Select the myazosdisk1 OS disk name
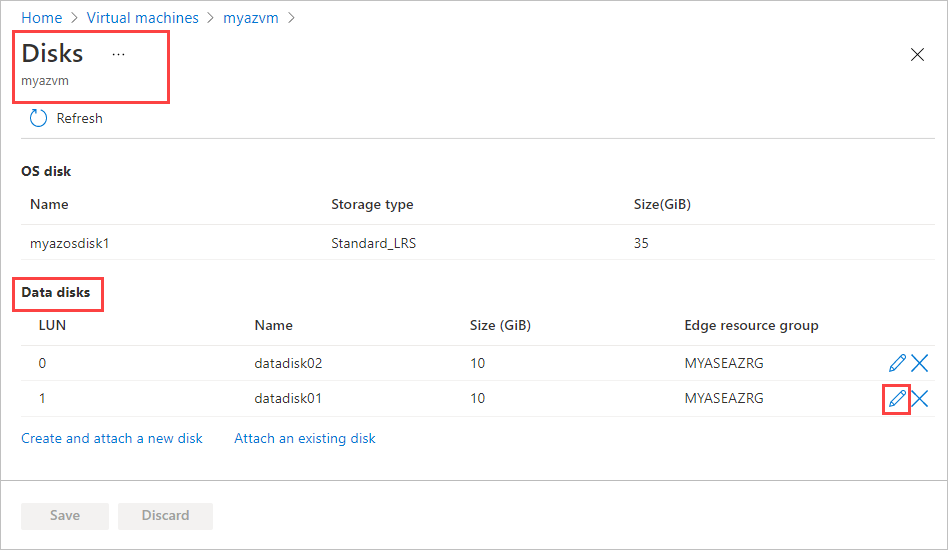The image size is (948, 550). point(70,243)
